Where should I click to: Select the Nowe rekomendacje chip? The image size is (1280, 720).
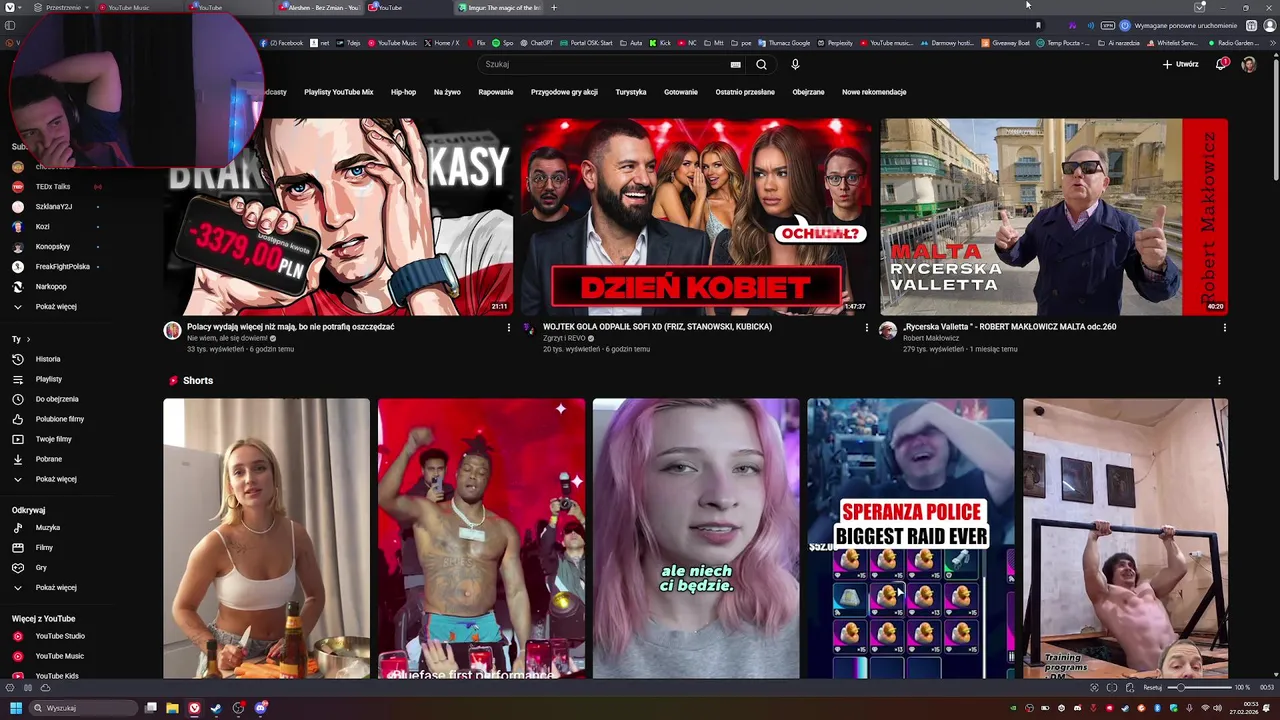(x=874, y=92)
